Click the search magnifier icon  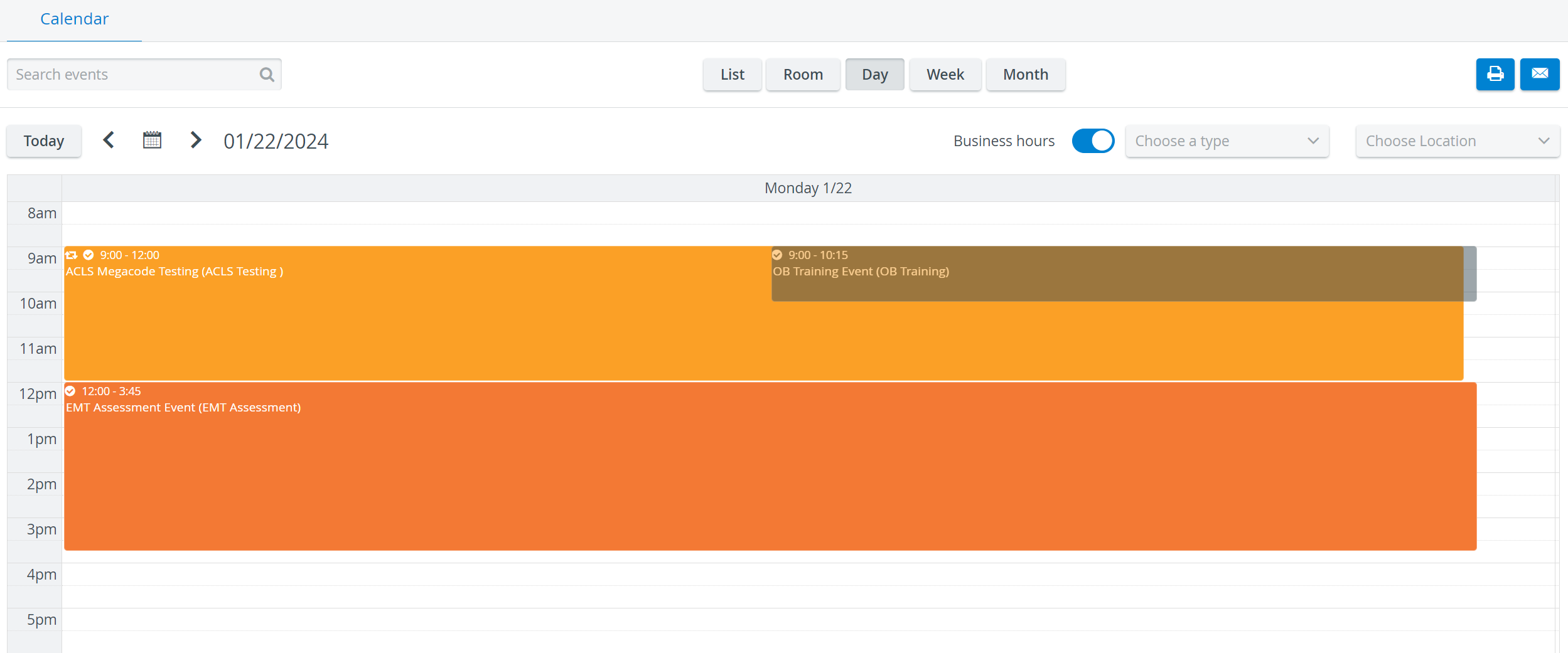tap(267, 75)
